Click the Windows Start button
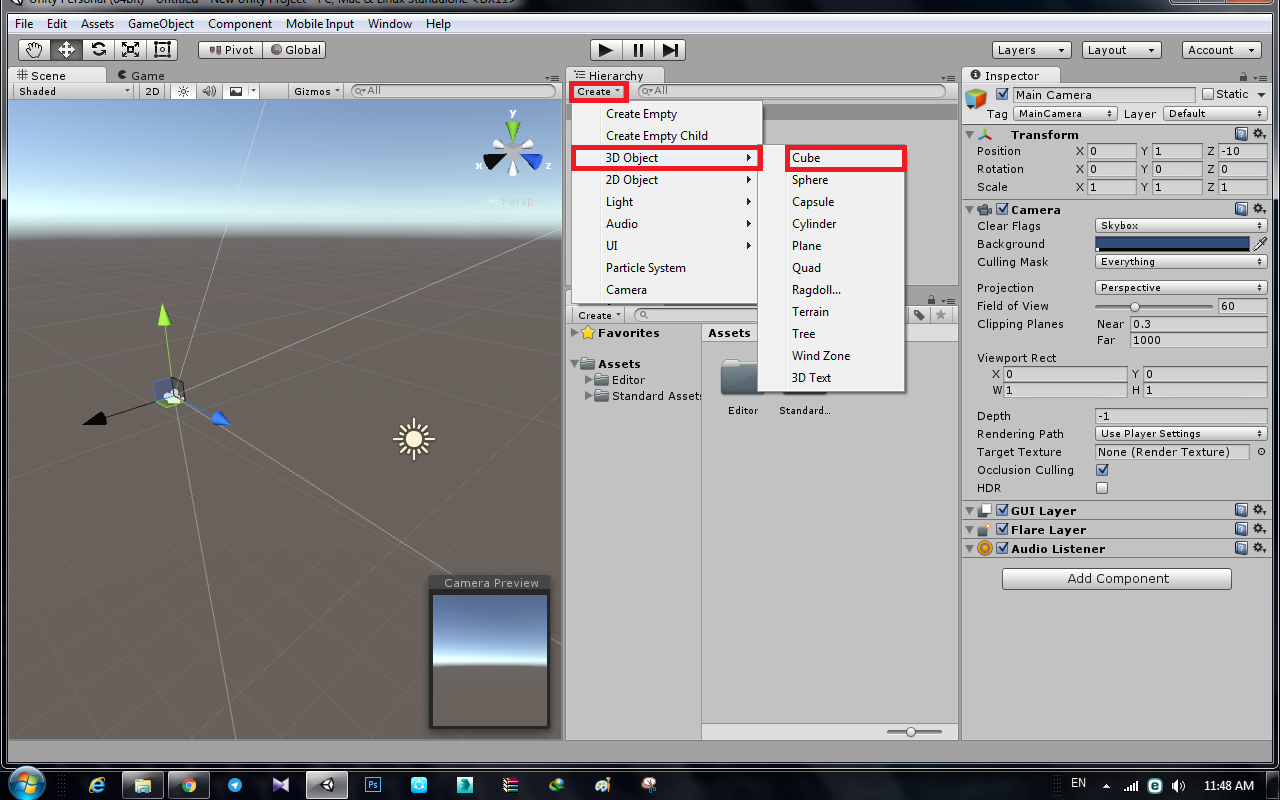The width and height of the screenshot is (1280, 800). [x=25, y=784]
